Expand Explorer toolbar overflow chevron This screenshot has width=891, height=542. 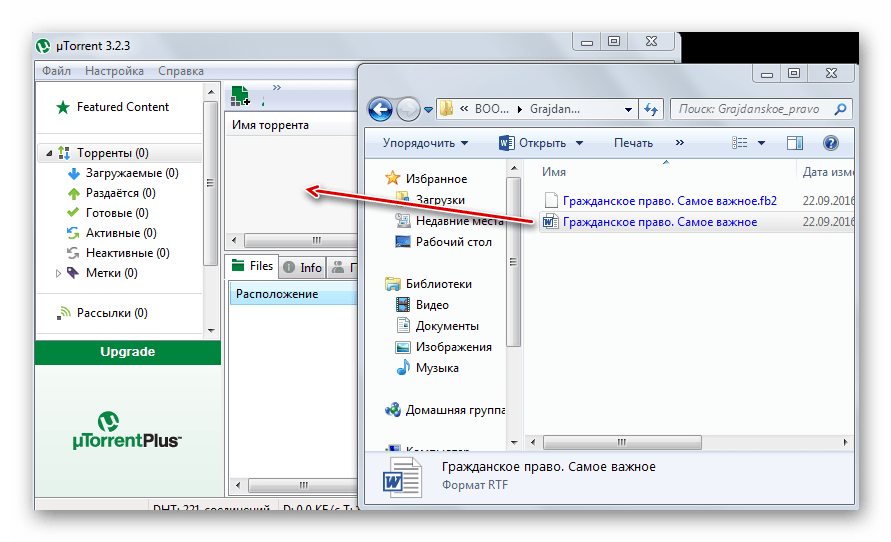(x=680, y=143)
